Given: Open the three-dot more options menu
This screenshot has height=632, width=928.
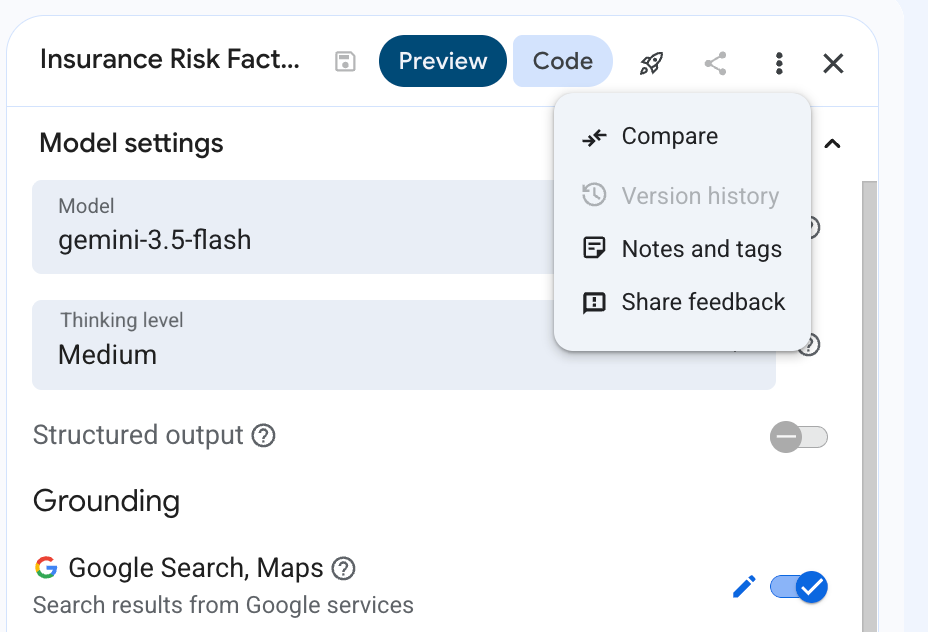Looking at the screenshot, I should [x=779, y=63].
